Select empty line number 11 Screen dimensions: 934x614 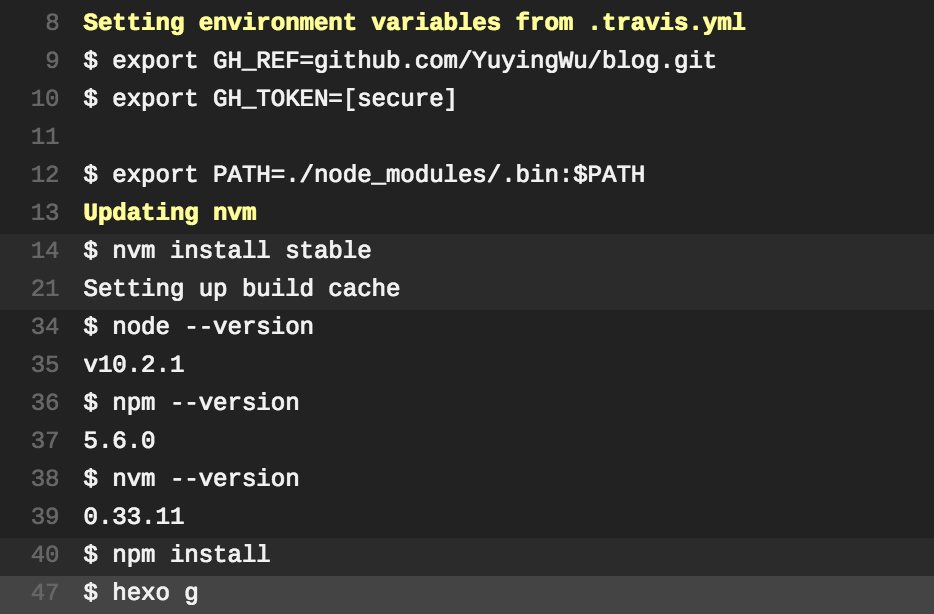45,137
